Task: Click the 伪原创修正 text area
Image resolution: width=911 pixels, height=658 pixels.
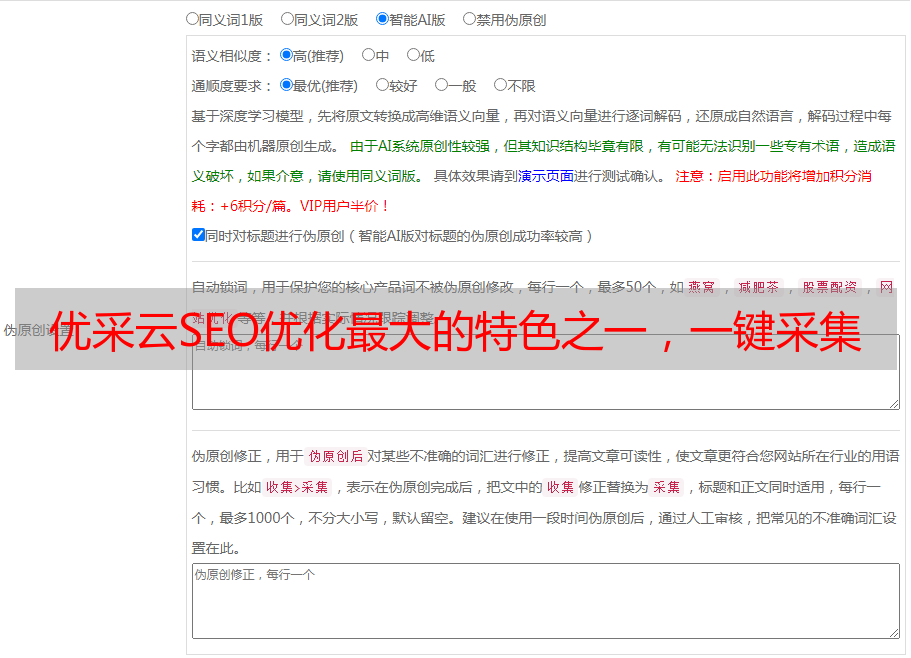Action: (x=546, y=601)
